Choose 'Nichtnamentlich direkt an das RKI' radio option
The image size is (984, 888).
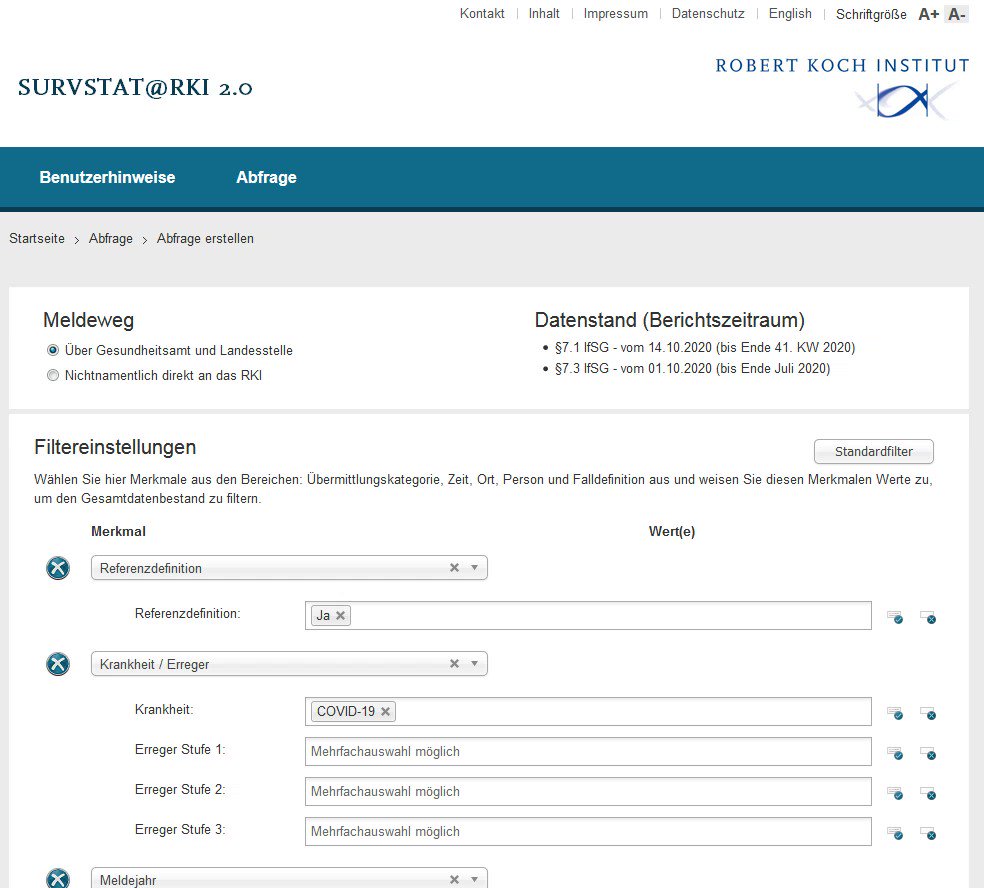[53, 375]
